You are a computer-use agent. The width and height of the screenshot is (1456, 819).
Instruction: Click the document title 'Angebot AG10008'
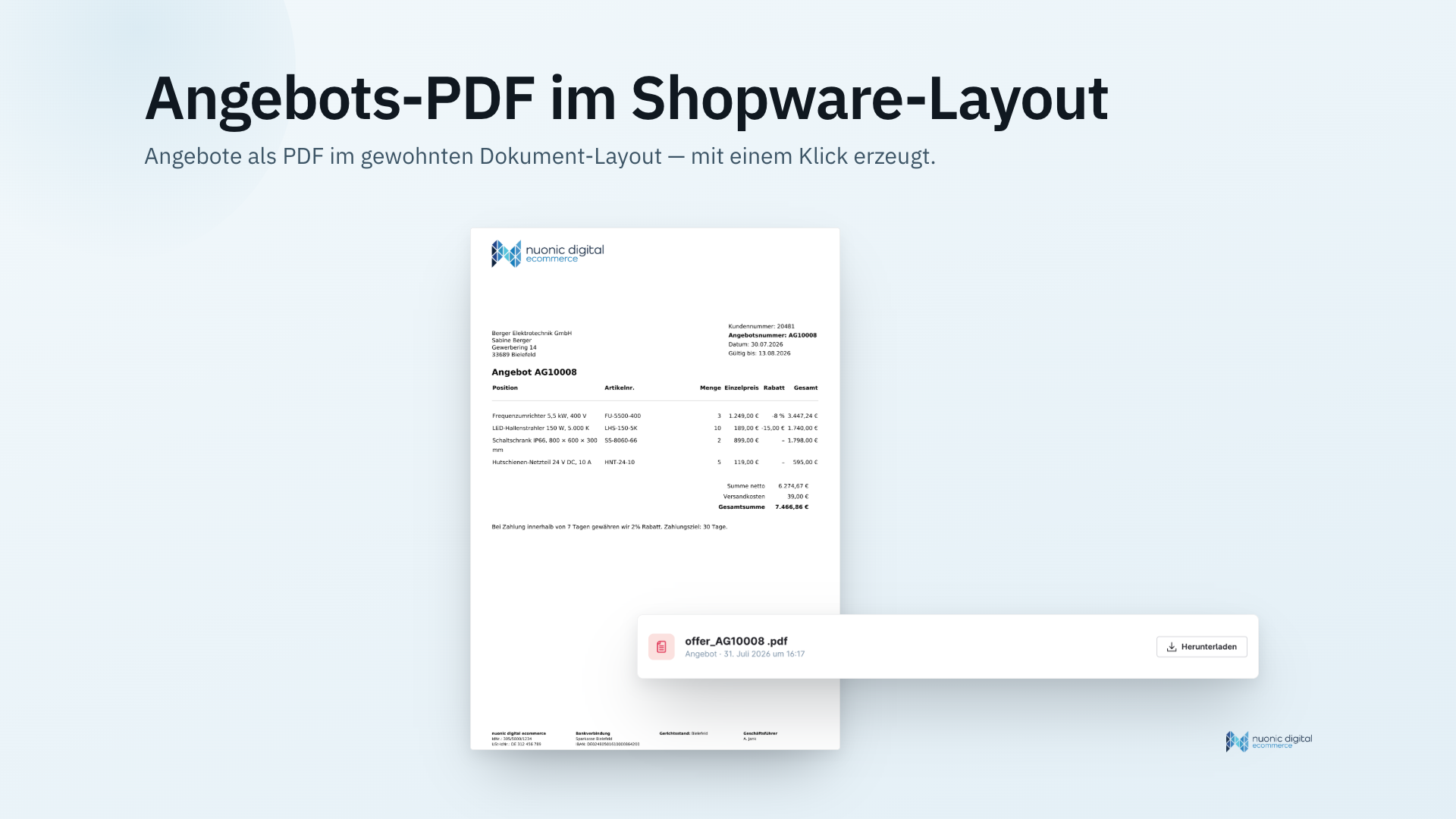[x=534, y=372]
